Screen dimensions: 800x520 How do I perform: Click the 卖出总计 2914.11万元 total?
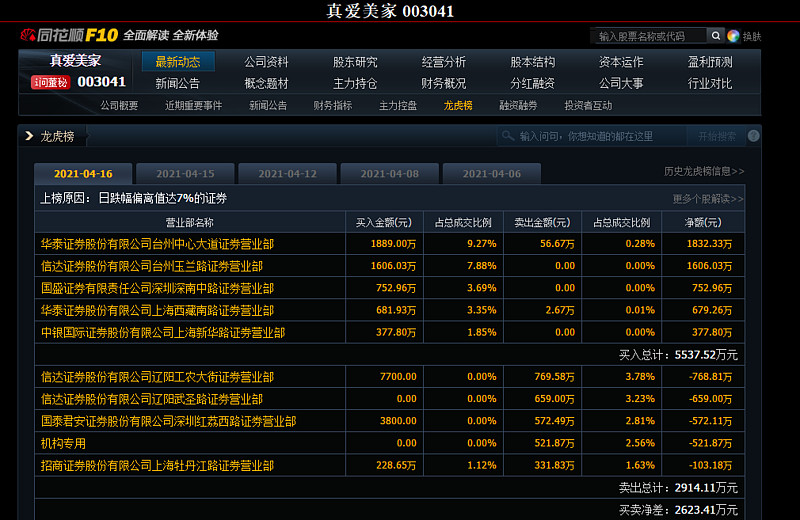click(x=678, y=488)
